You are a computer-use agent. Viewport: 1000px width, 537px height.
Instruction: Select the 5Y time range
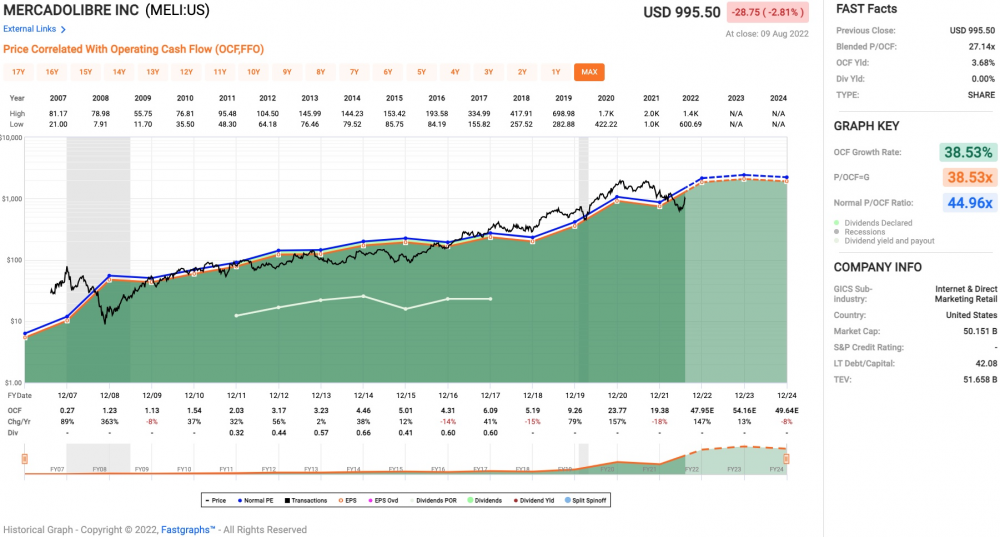pyautogui.click(x=421, y=72)
